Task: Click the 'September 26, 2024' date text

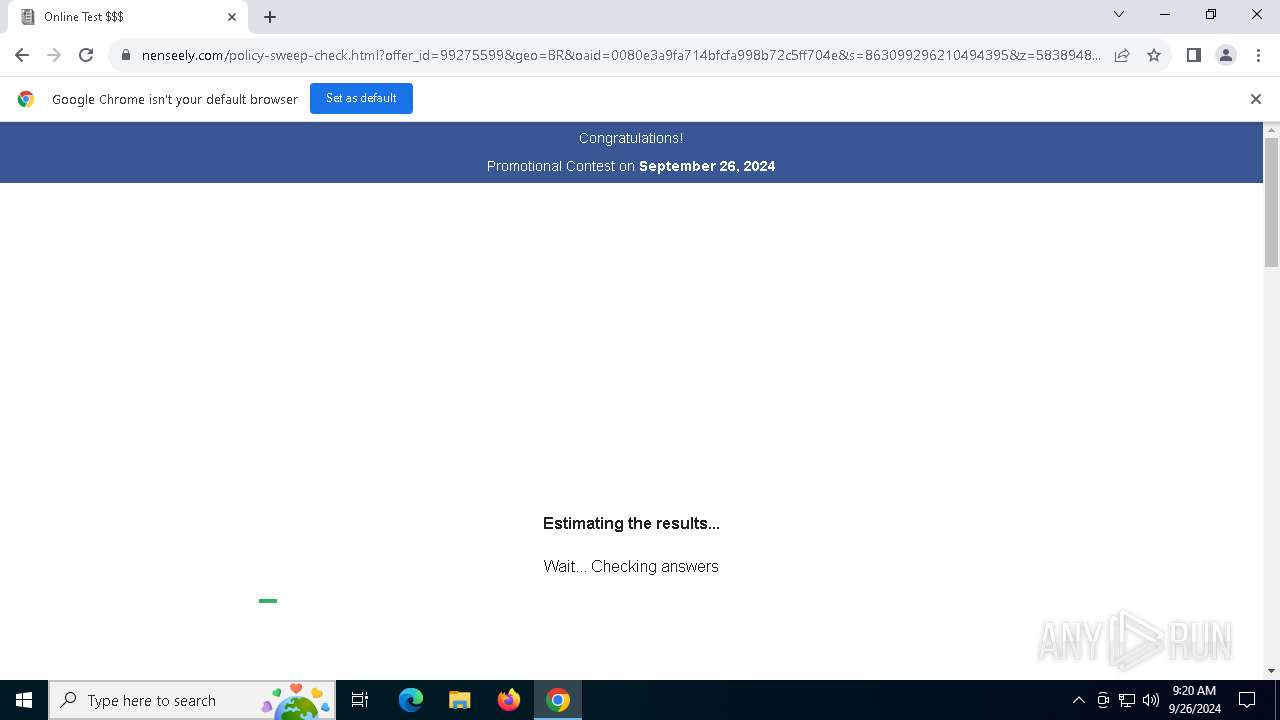Action: (x=707, y=166)
